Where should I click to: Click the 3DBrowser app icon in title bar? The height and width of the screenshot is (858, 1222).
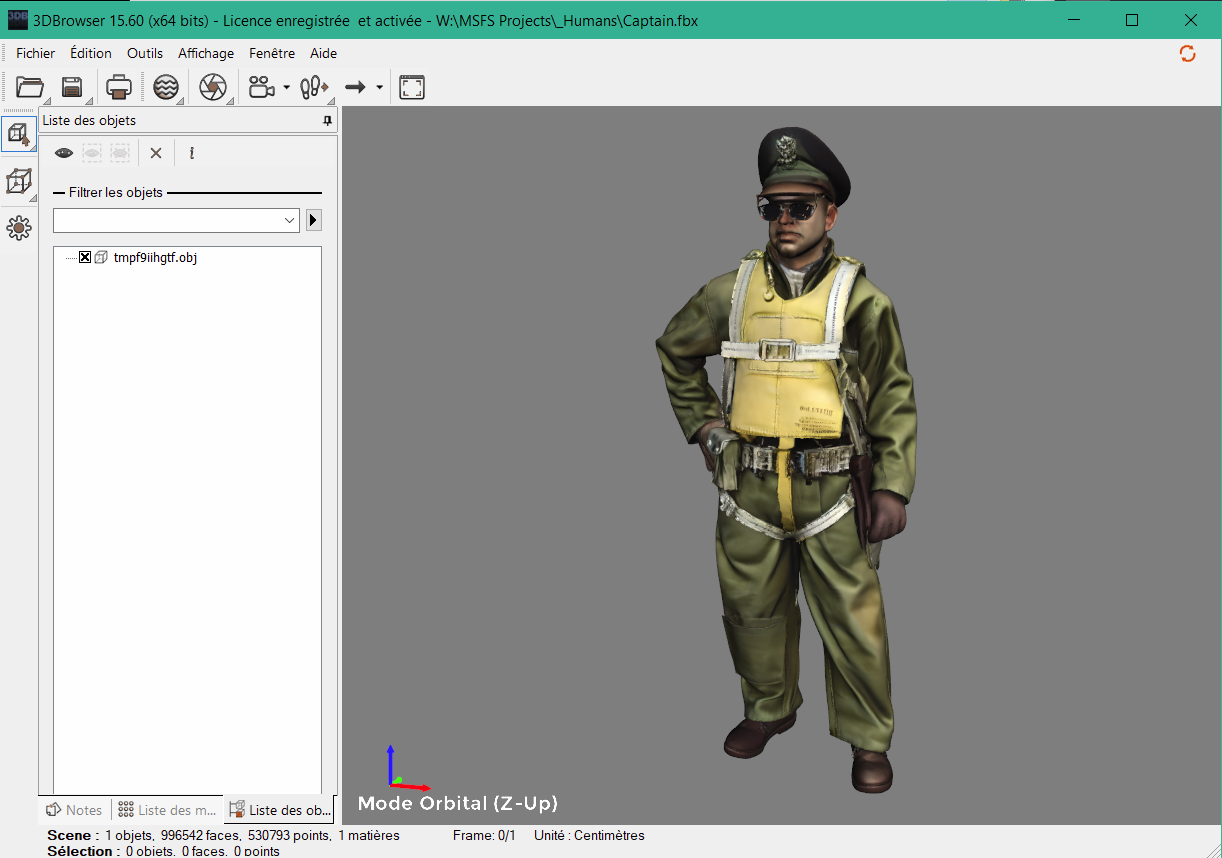point(18,19)
